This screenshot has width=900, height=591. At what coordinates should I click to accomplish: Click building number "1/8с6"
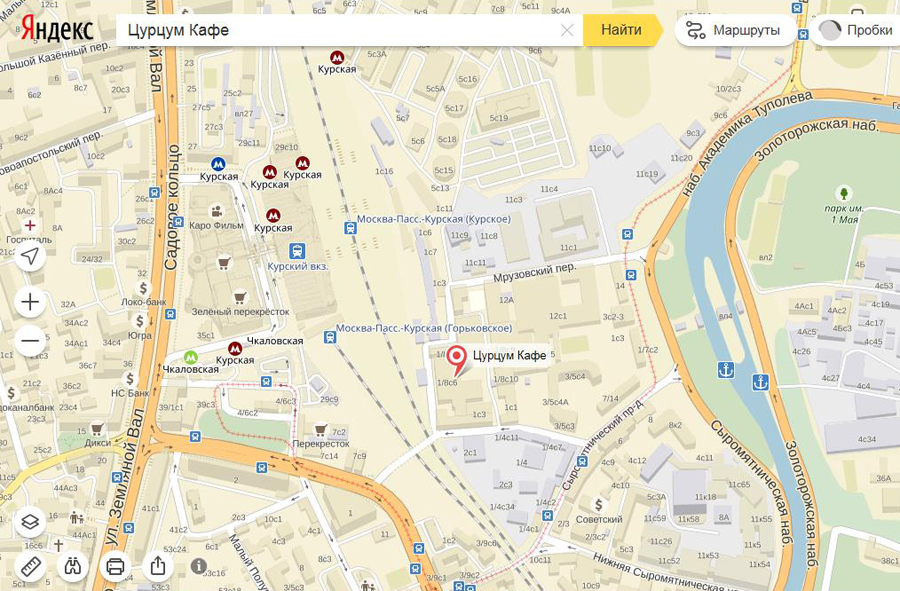click(447, 383)
